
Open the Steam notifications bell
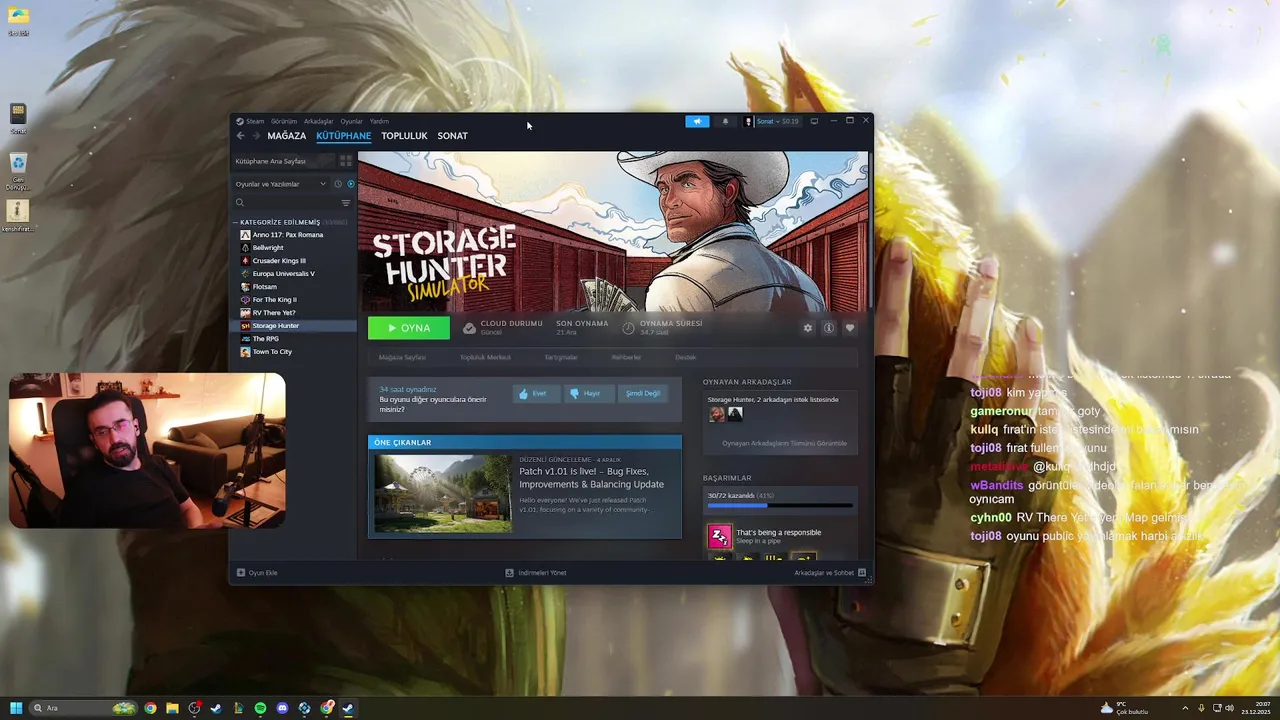click(x=725, y=121)
